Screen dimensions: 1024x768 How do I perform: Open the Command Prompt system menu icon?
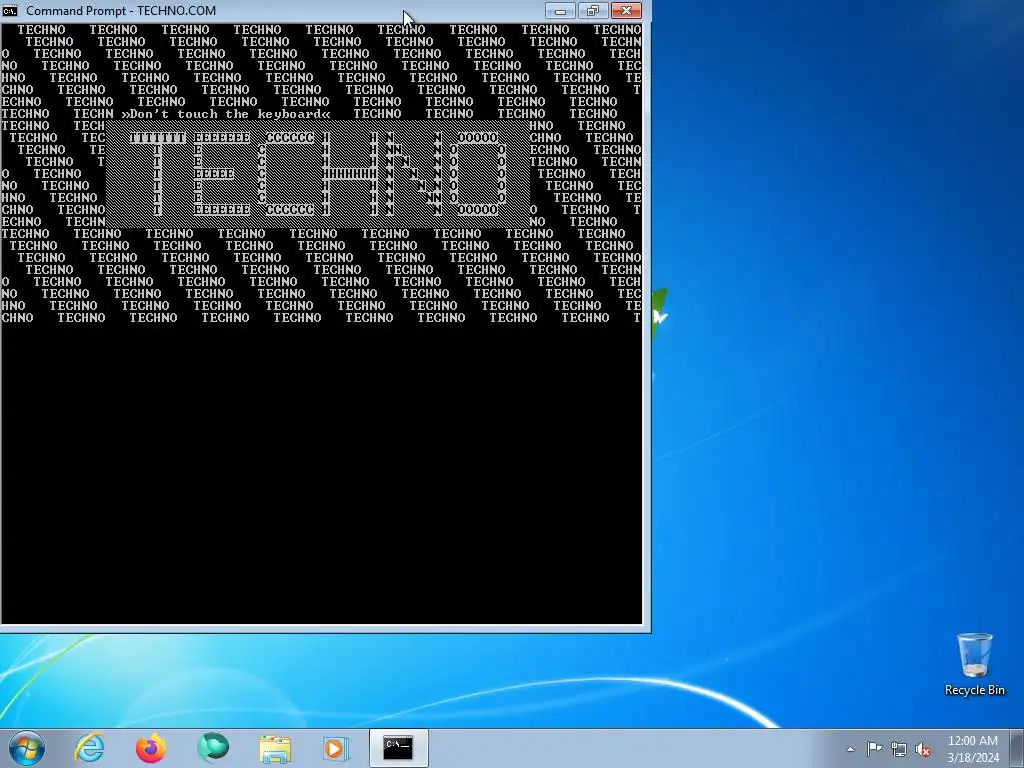click(x=10, y=10)
